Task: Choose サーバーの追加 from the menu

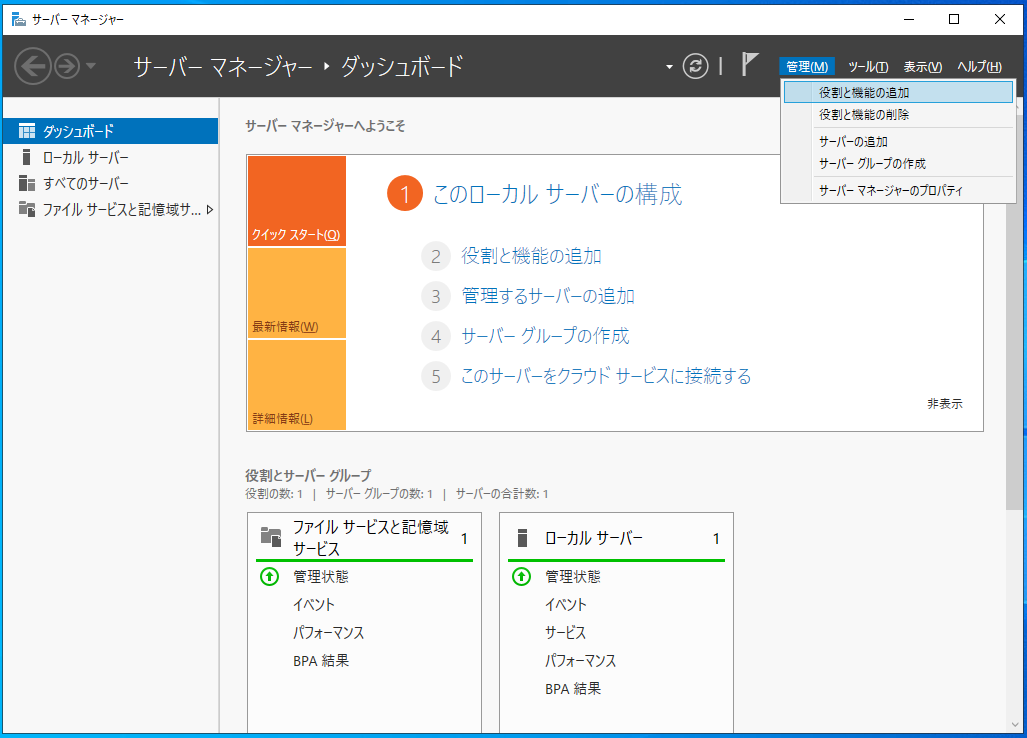Action: pyautogui.click(x=898, y=141)
